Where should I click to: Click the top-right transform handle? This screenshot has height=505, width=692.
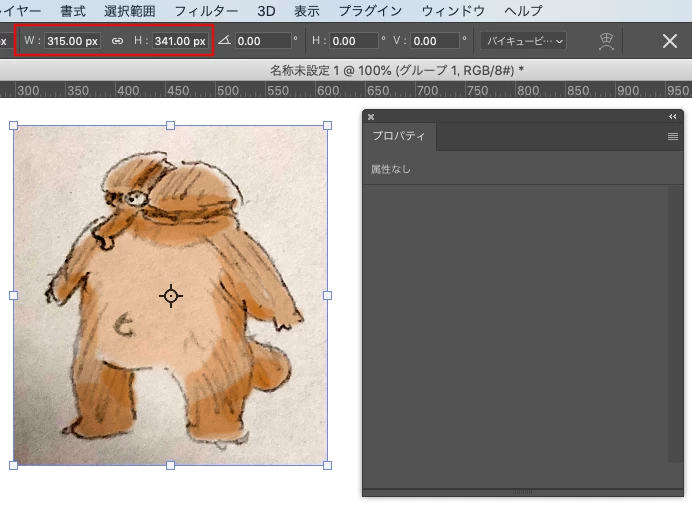coord(327,126)
